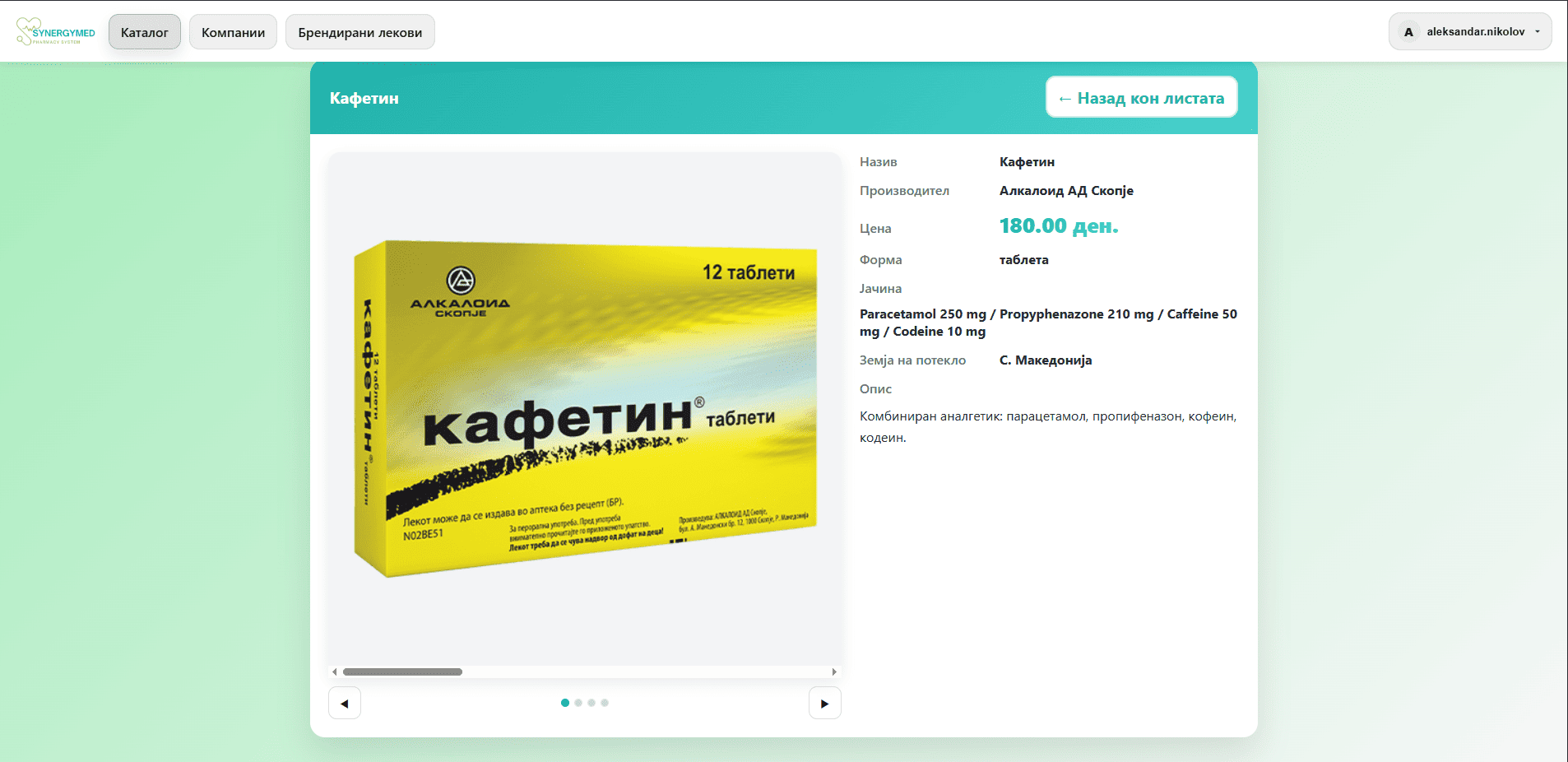The width and height of the screenshot is (1568, 762).
Task: Open the Брендирани лекови section
Action: [x=360, y=32]
